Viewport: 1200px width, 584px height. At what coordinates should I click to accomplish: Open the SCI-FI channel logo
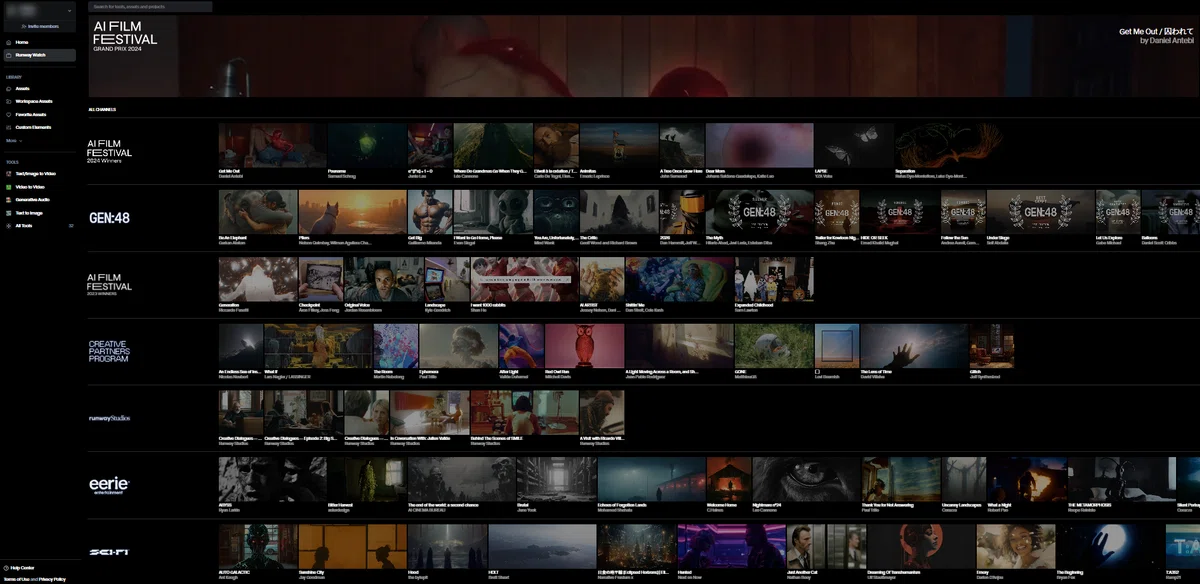point(109,552)
